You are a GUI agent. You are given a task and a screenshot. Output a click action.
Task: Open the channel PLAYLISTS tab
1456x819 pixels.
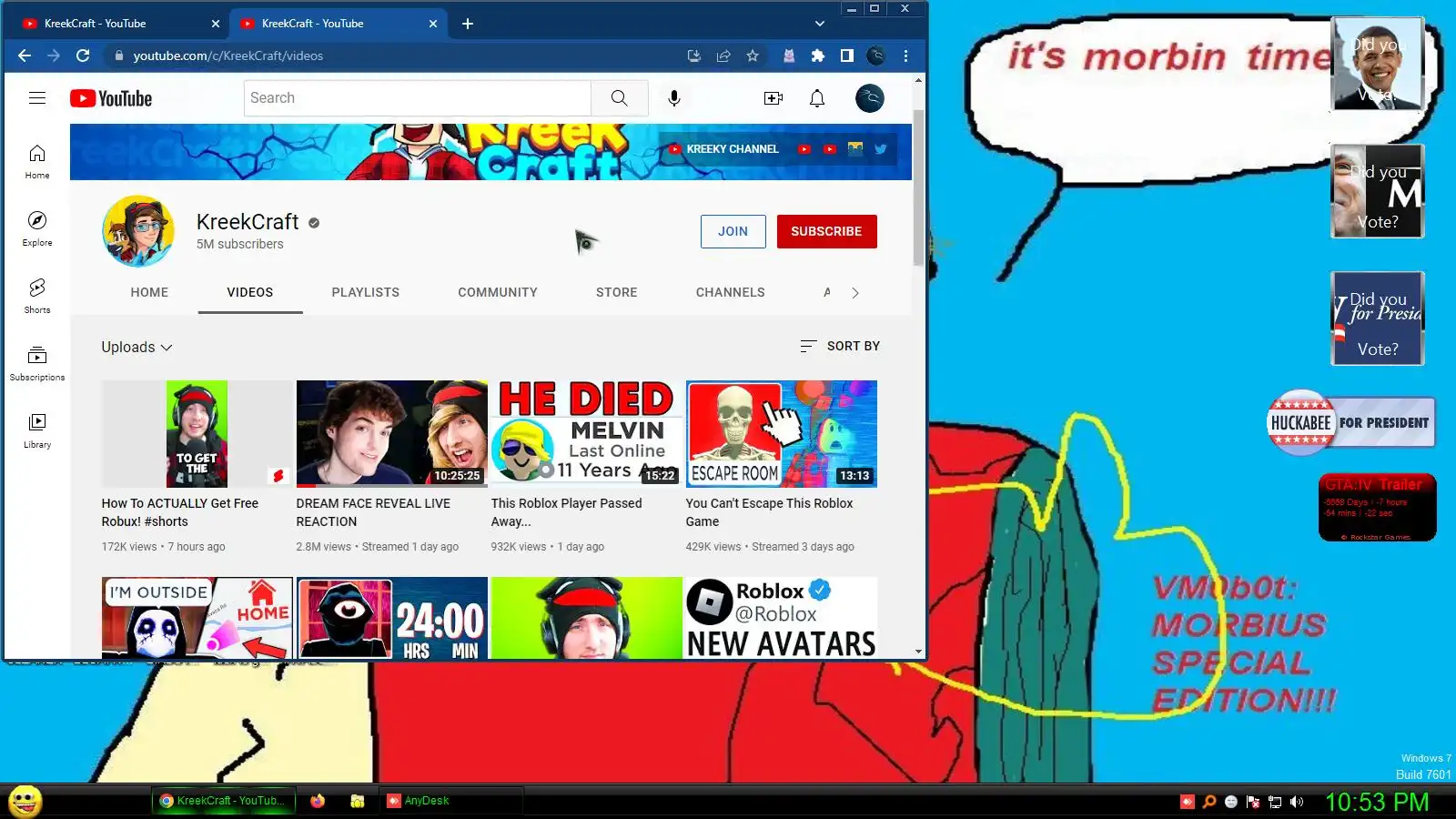point(366,292)
